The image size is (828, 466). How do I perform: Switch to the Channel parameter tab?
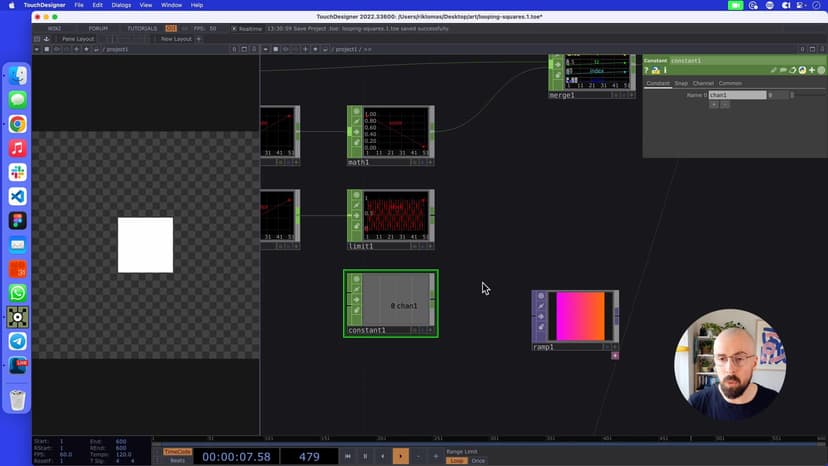(x=703, y=83)
